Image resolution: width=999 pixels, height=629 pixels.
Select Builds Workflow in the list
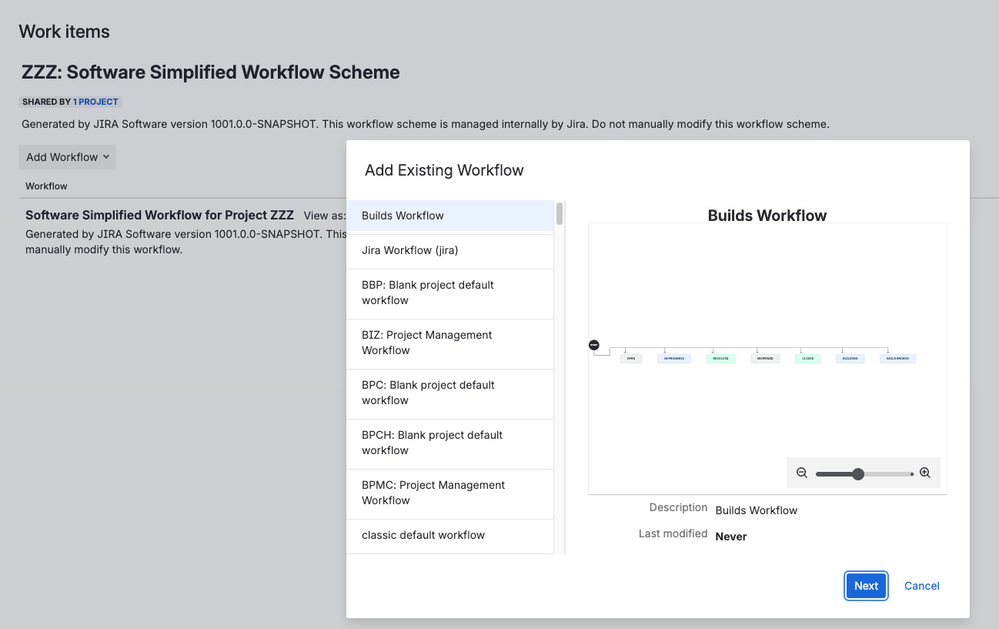pos(450,216)
